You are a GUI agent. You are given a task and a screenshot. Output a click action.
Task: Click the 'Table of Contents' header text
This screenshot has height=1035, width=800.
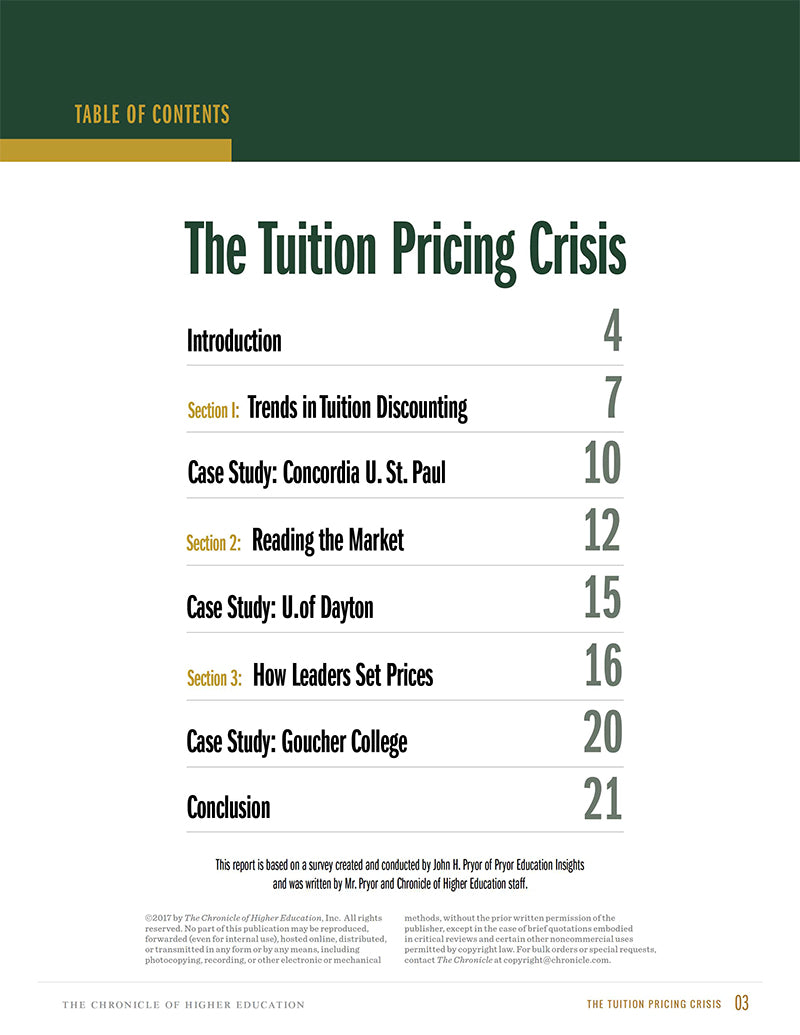152,114
